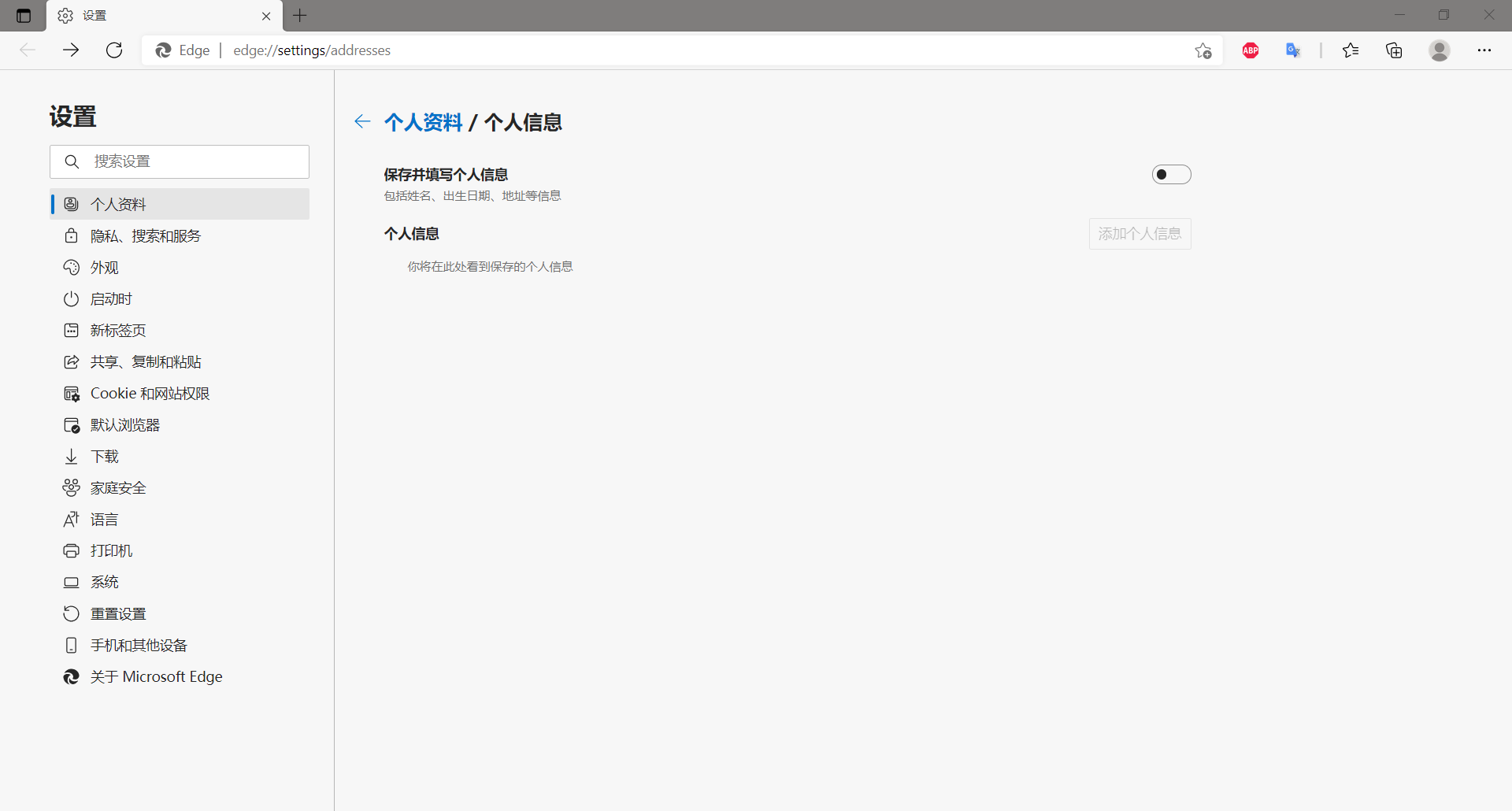Image resolution: width=1512 pixels, height=811 pixels.
Task: Open 隐私、搜索和服务 settings
Action: point(180,235)
